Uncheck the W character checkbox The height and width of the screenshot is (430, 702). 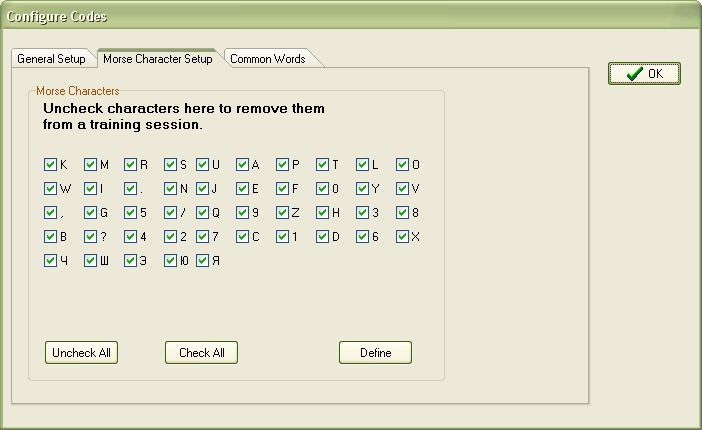click(51, 189)
